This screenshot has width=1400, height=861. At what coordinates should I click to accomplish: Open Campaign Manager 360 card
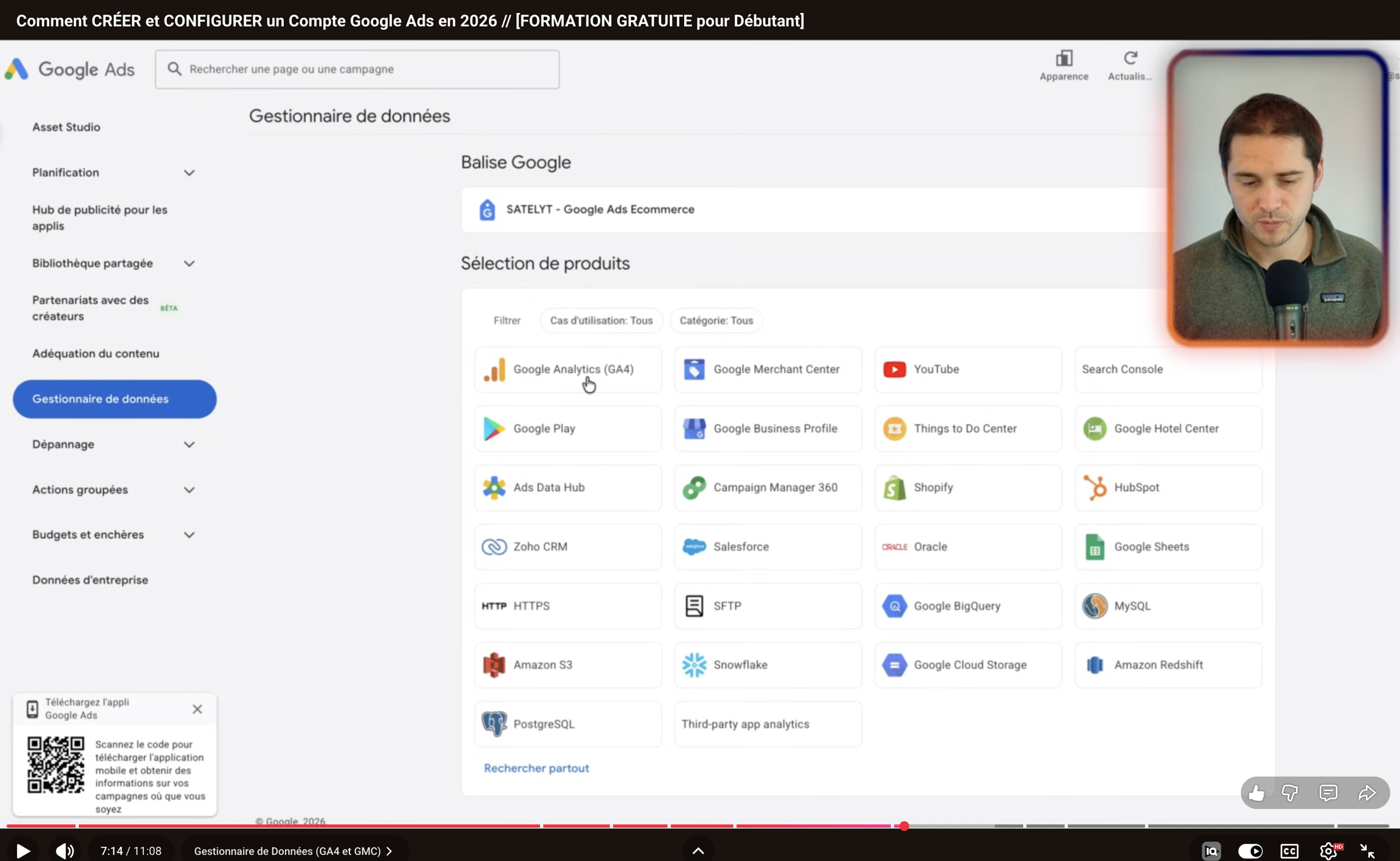pyautogui.click(x=767, y=487)
